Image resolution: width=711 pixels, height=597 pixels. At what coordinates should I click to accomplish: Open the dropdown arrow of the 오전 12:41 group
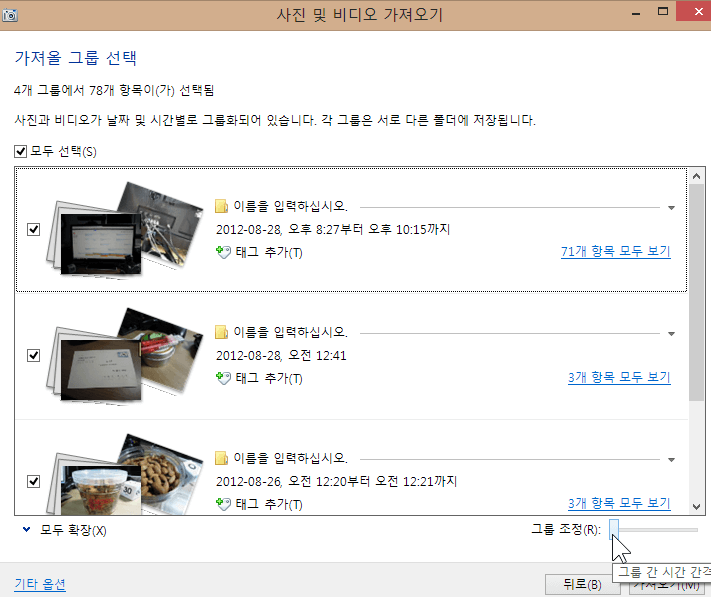pyautogui.click(x=672, y=334)
